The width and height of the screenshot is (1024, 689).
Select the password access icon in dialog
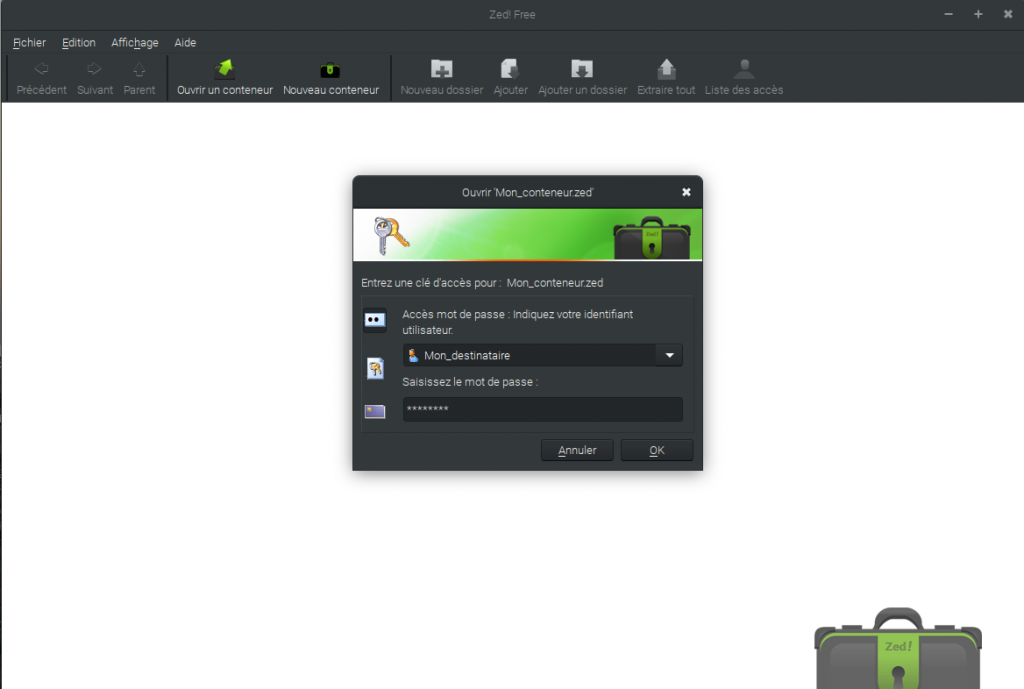point(375,320)
